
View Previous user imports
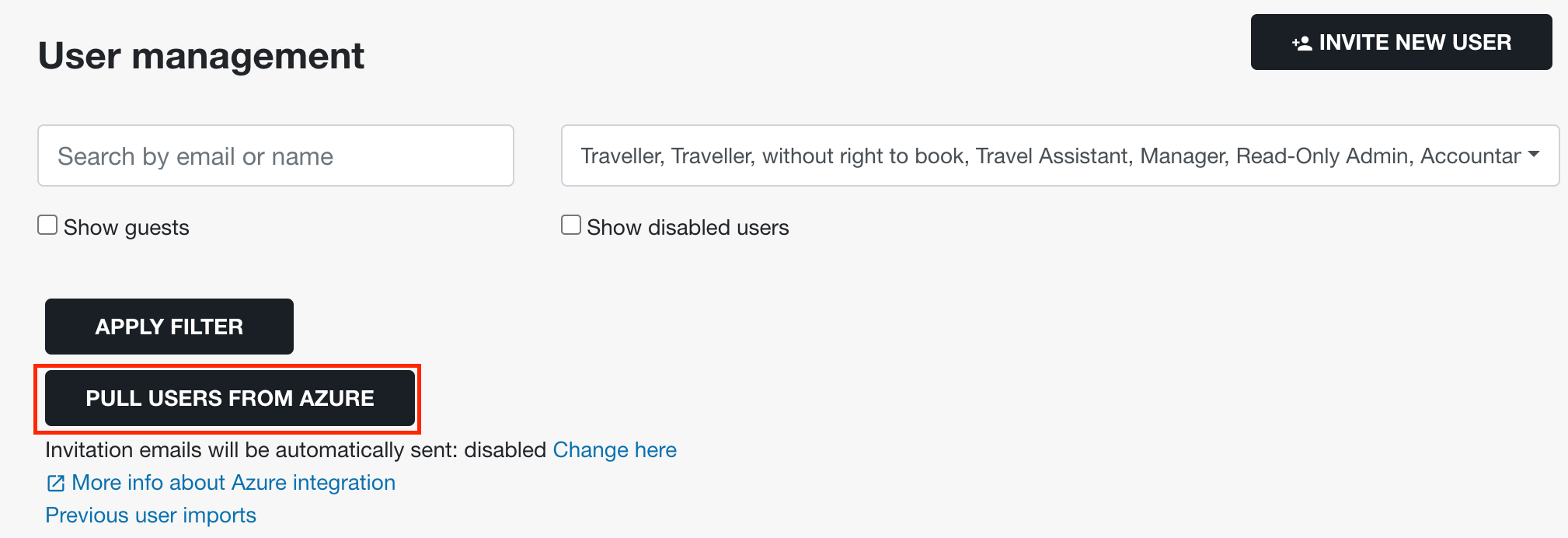coord(151,515)
